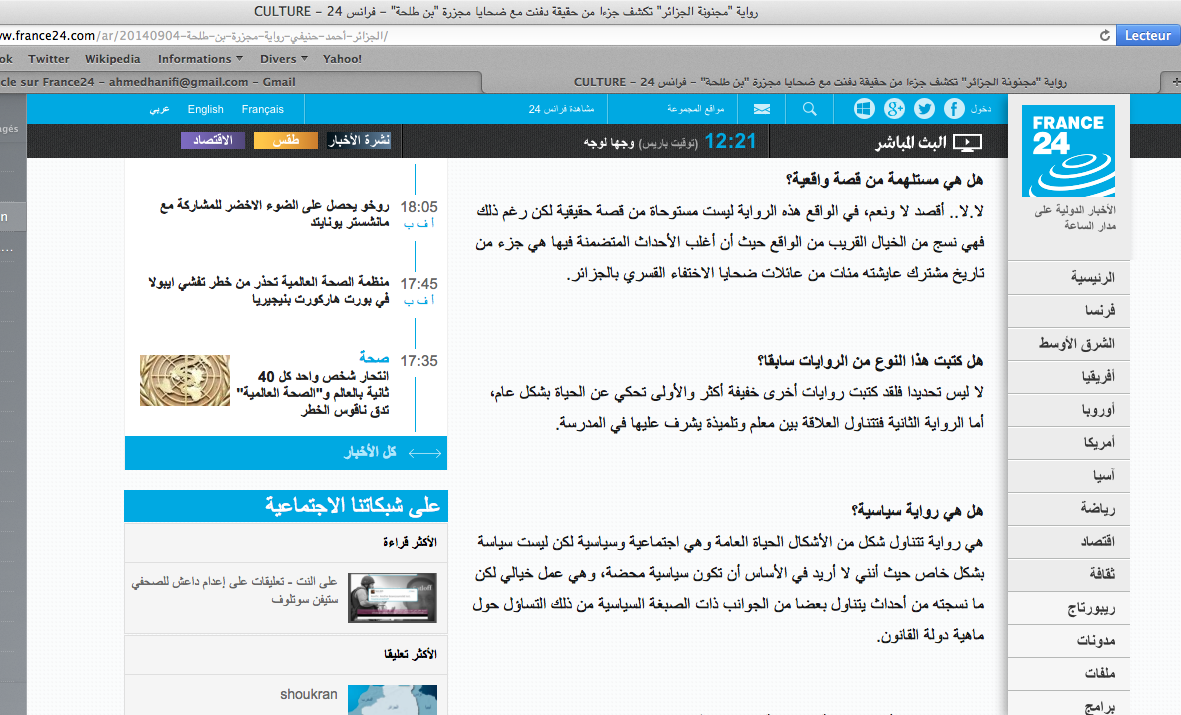Click the Google Plus icon
1181x715 pixels.
point(894,109)
